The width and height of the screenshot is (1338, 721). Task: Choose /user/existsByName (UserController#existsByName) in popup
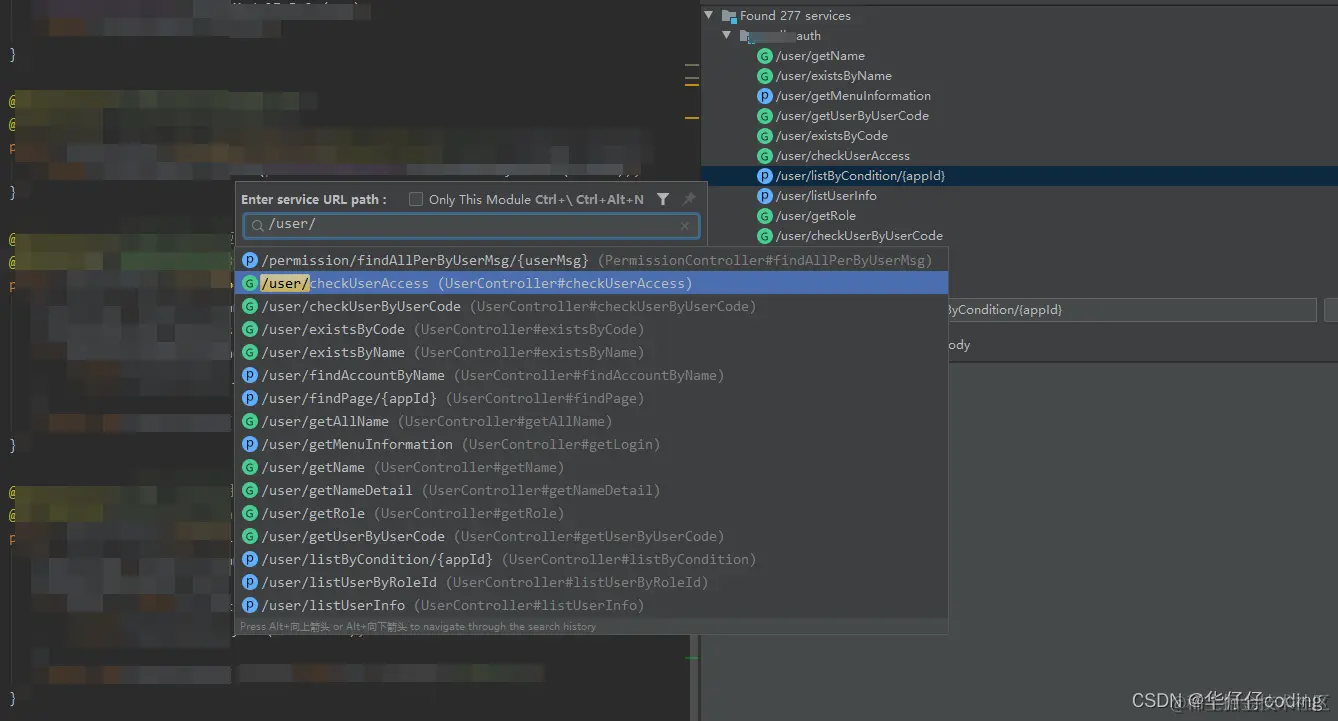coord(591,352)
